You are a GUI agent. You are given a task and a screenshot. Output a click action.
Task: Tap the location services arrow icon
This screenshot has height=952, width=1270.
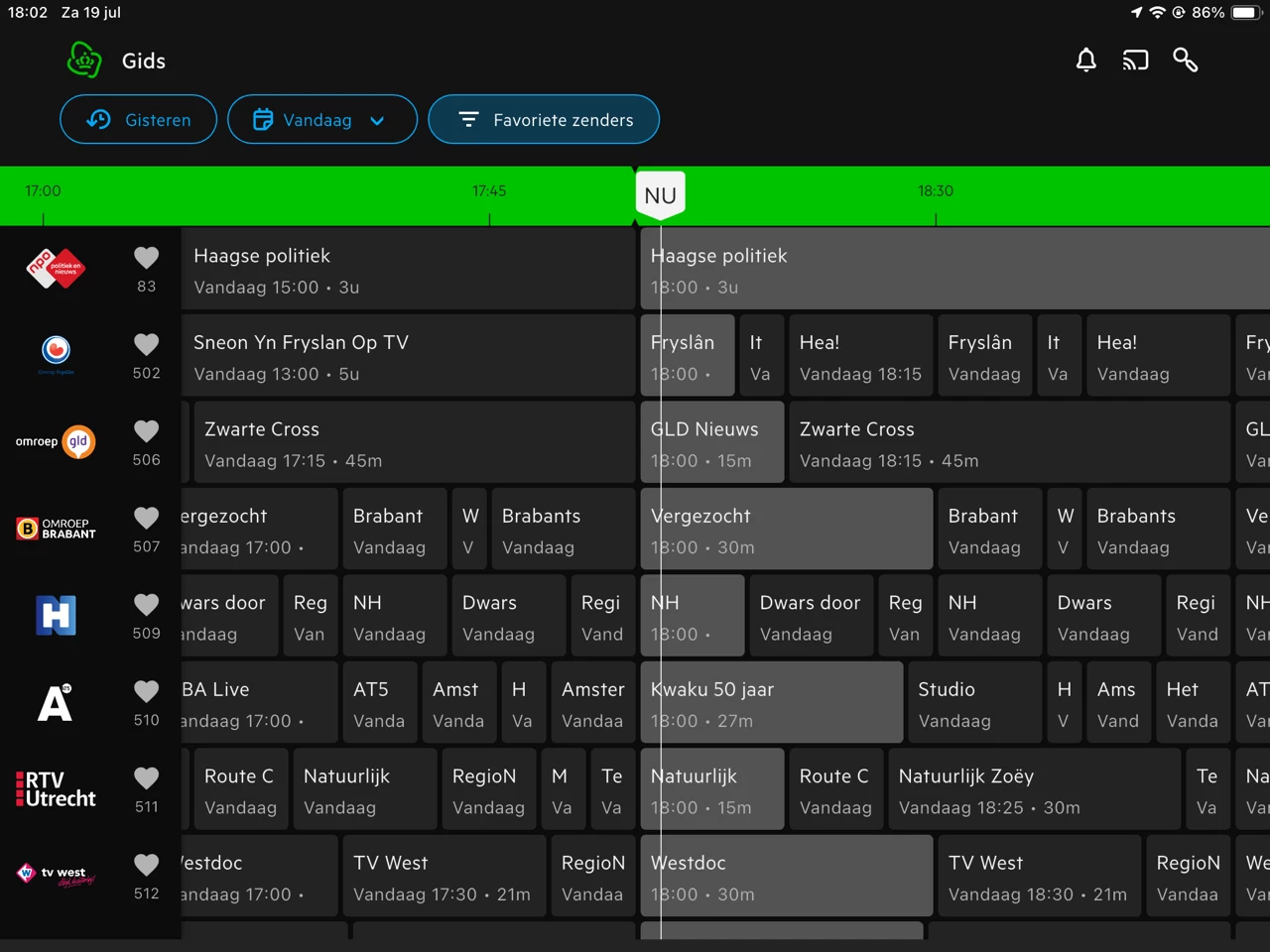point(1136,13)
